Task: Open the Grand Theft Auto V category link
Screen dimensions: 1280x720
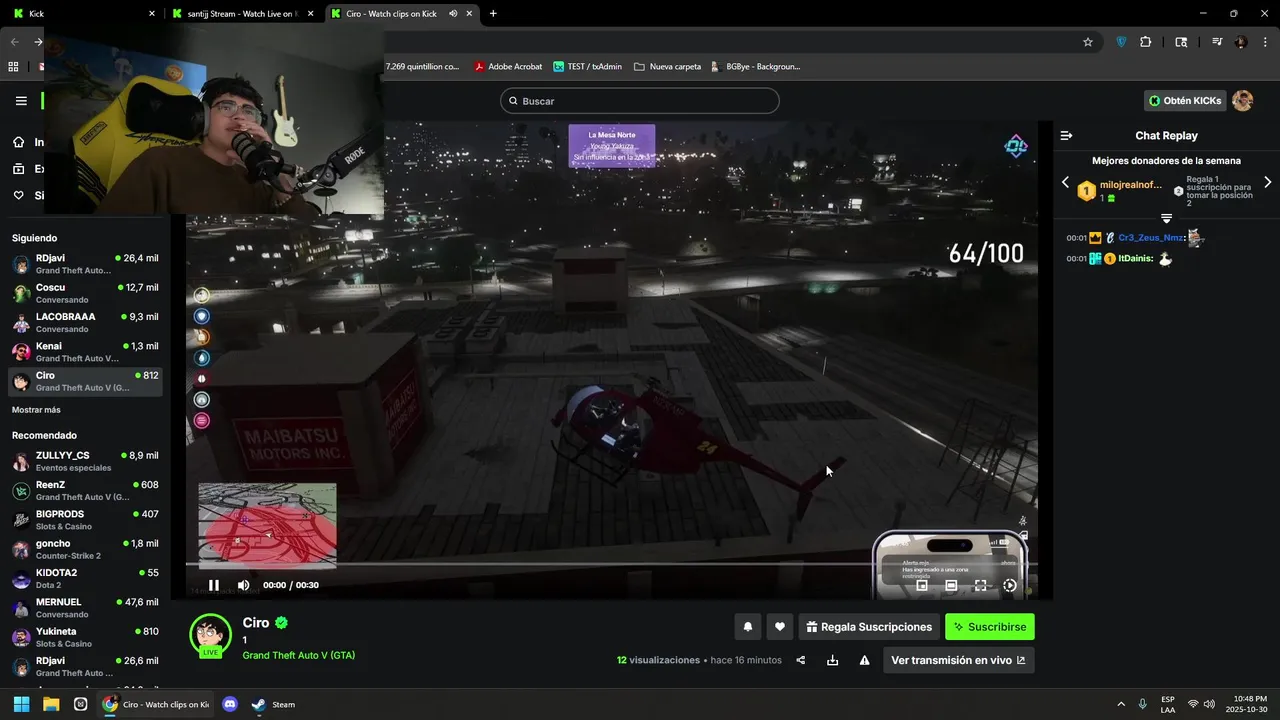Action: pyautogui.click(x=298, y=656)
